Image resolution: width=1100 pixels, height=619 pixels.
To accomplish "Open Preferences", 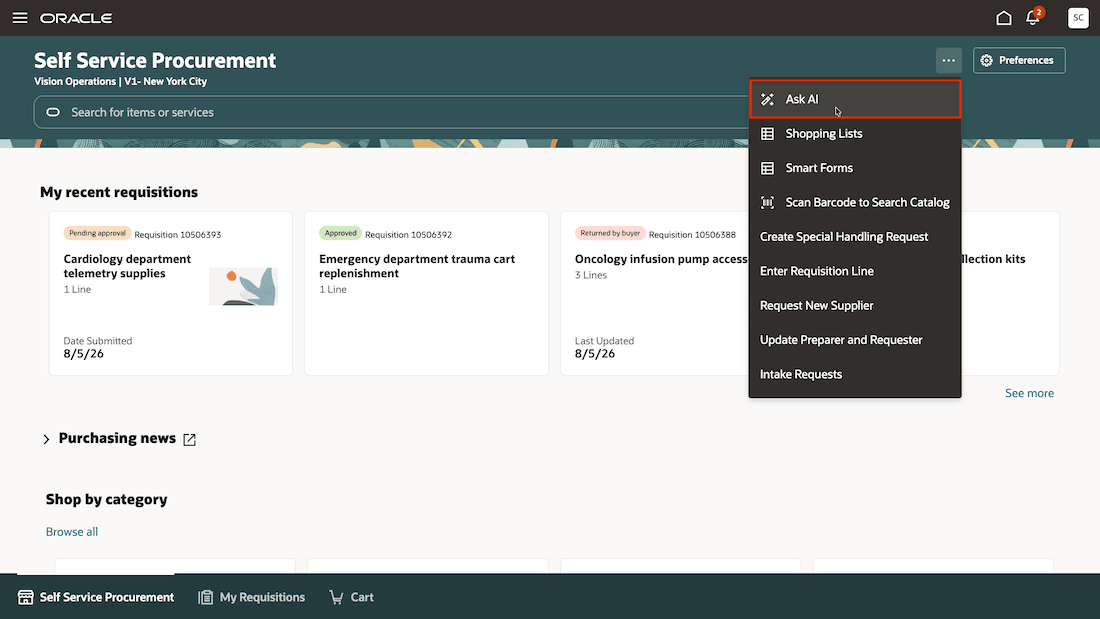I will pos(1019,60).
